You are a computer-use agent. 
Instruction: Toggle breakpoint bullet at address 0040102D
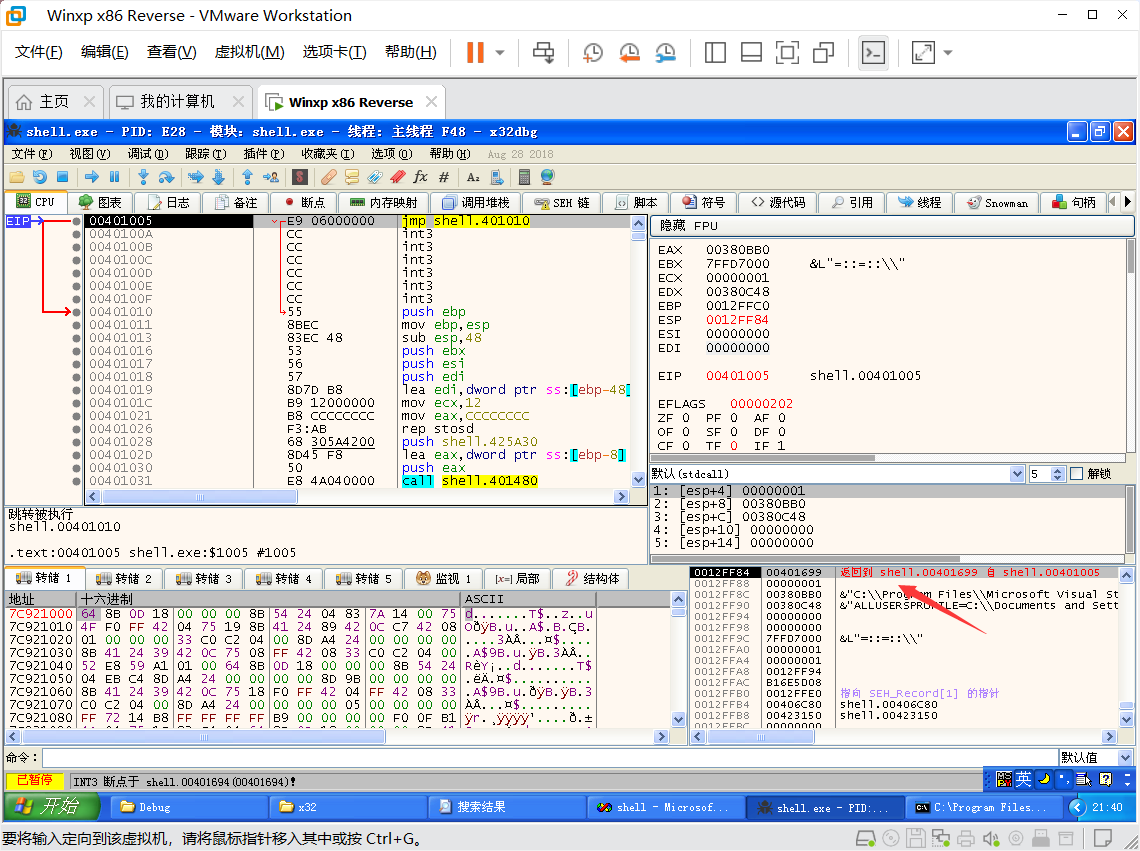click(x=76, y=455)
